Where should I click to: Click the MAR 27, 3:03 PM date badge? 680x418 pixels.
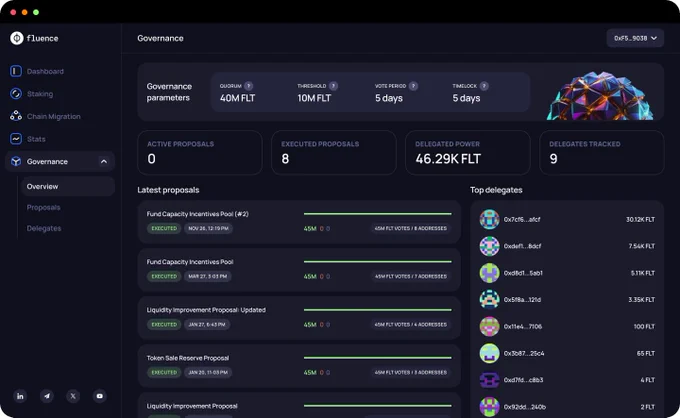(x=207, y=276)
